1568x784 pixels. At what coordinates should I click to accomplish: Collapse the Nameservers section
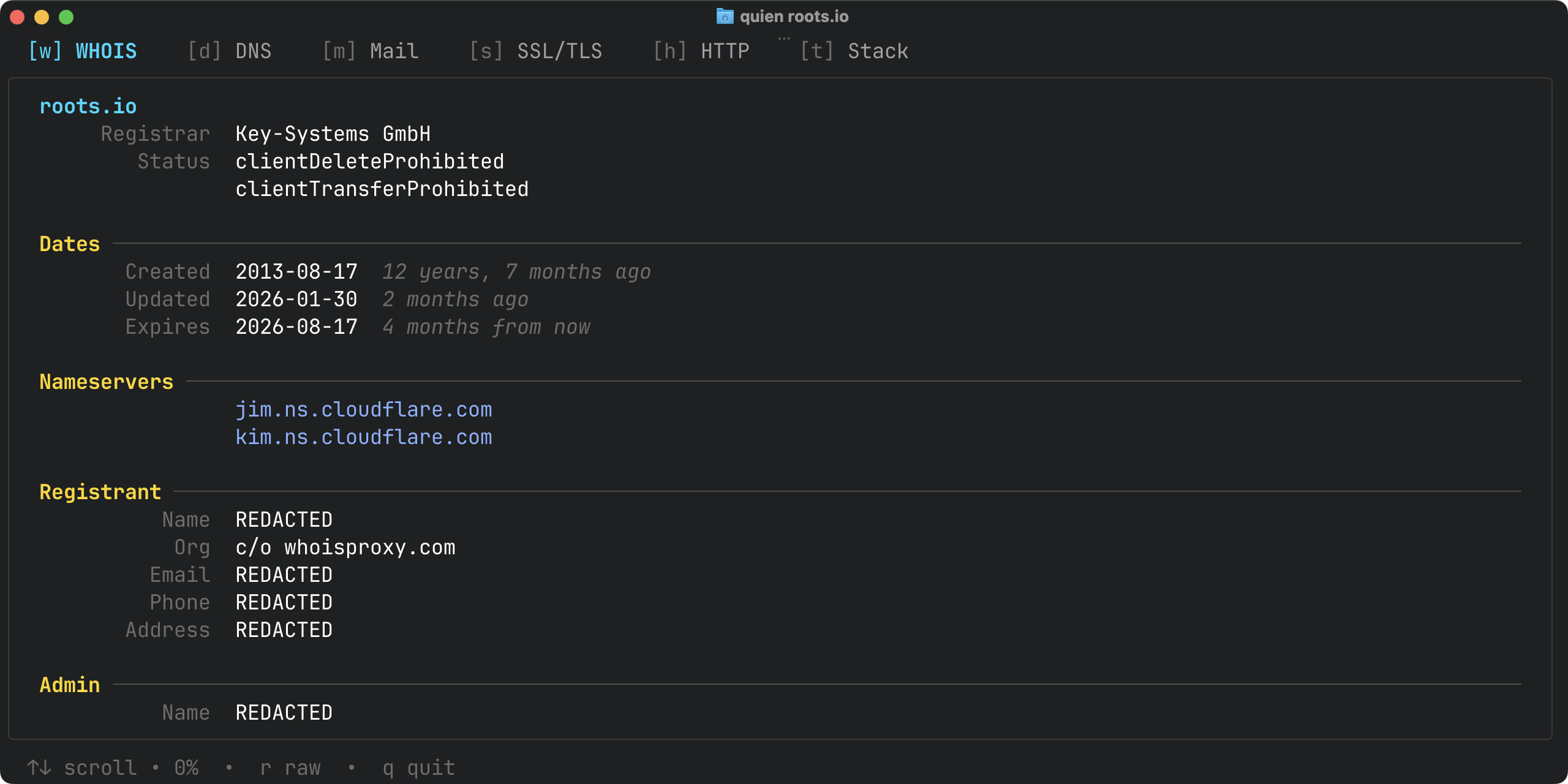coord(106,382)
